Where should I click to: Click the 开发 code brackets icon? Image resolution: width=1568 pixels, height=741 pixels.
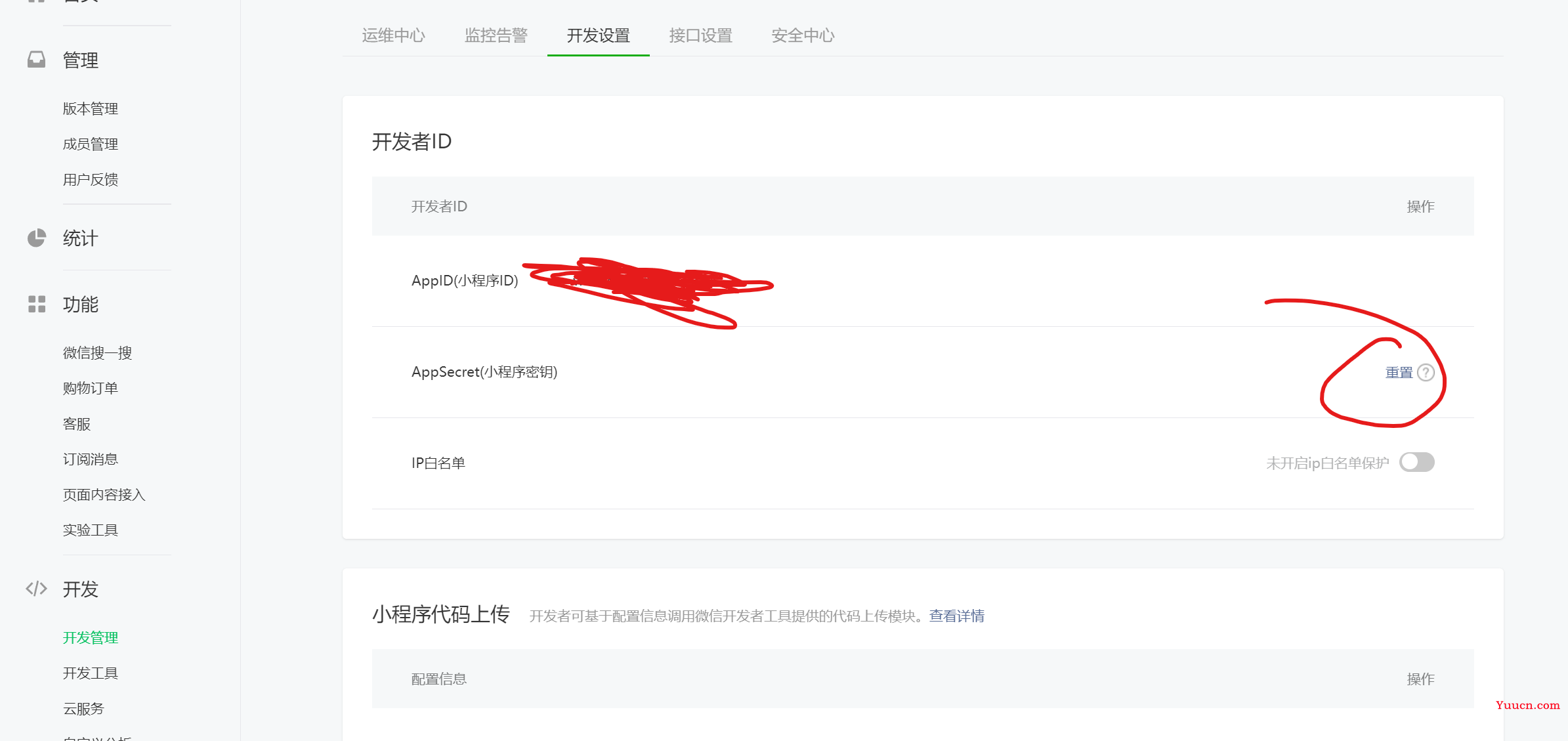pyautogui.click(x=37, y=589)
